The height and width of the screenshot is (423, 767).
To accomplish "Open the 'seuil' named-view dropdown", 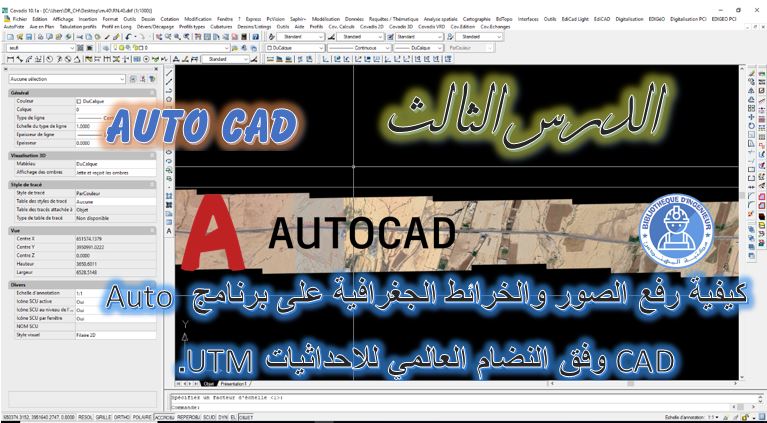I will coord(41,48).
